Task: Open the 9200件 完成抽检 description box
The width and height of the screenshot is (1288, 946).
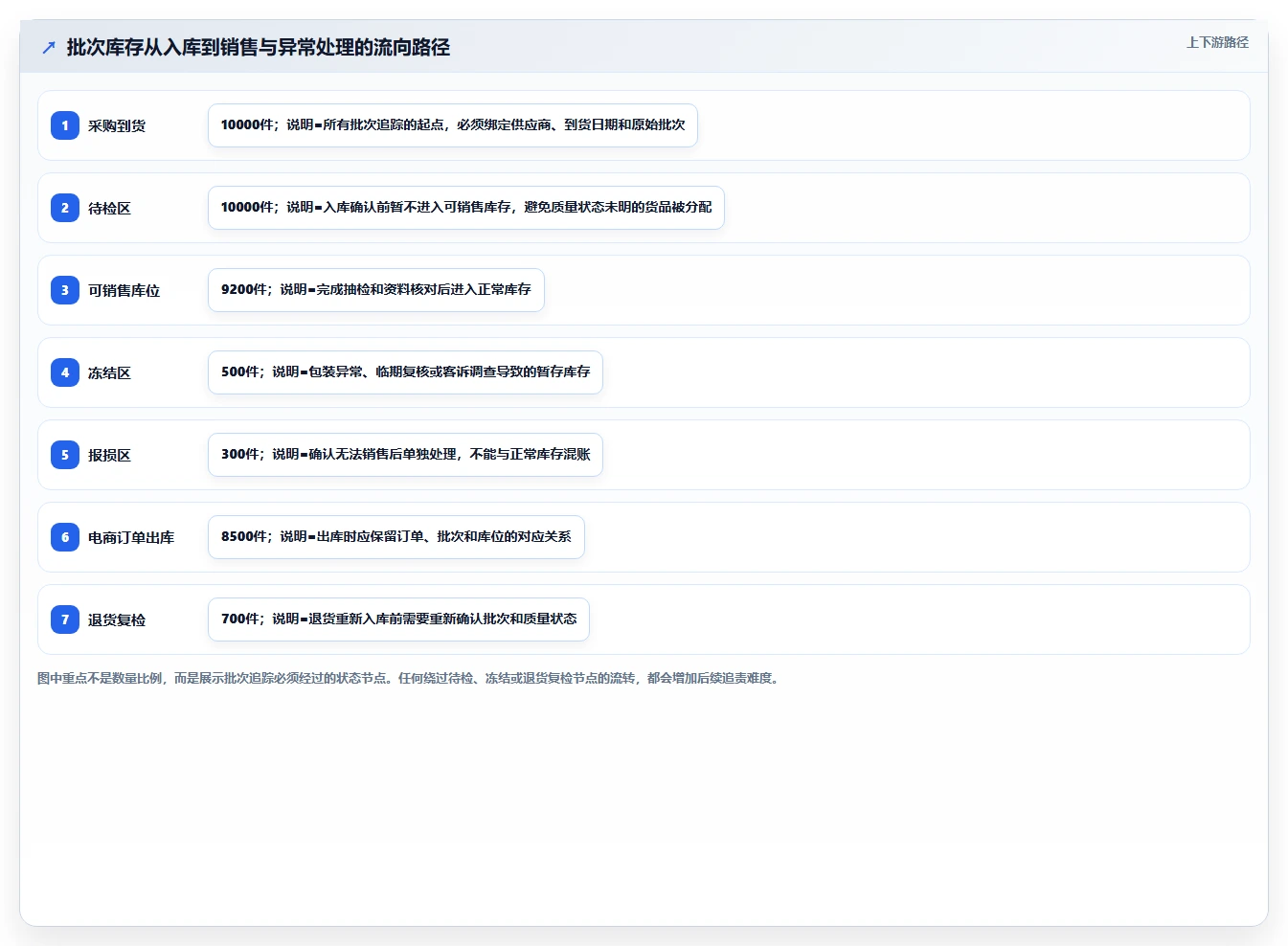Action: (x=376, y=290)
